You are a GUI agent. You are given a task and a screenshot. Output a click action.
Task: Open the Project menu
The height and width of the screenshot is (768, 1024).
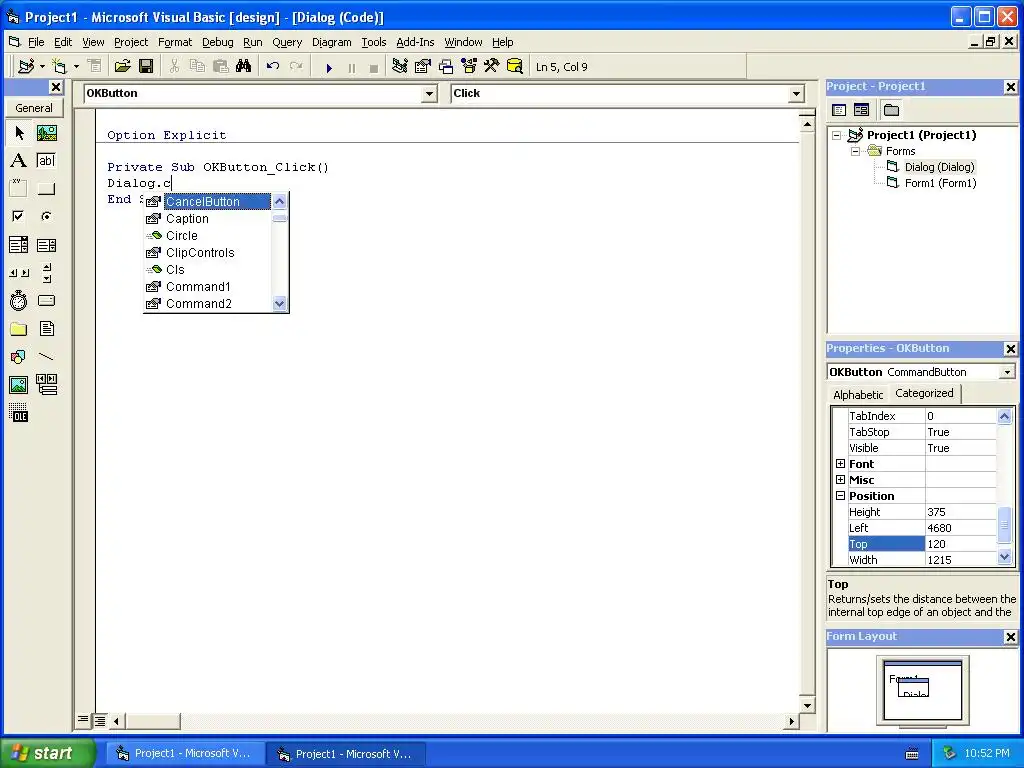click(x=131, y=42)
